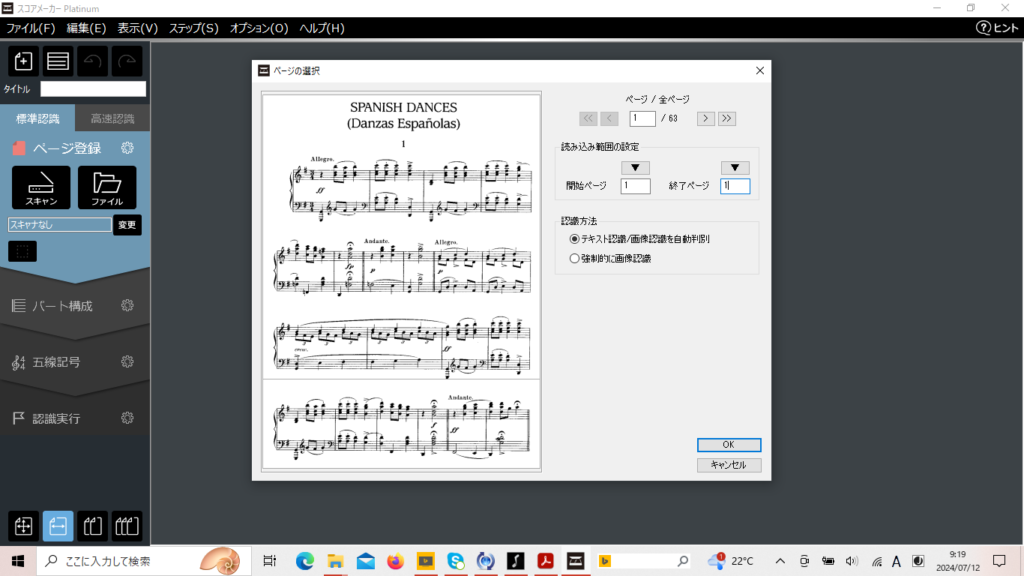Select the three-page view icon

pos(126,525)
